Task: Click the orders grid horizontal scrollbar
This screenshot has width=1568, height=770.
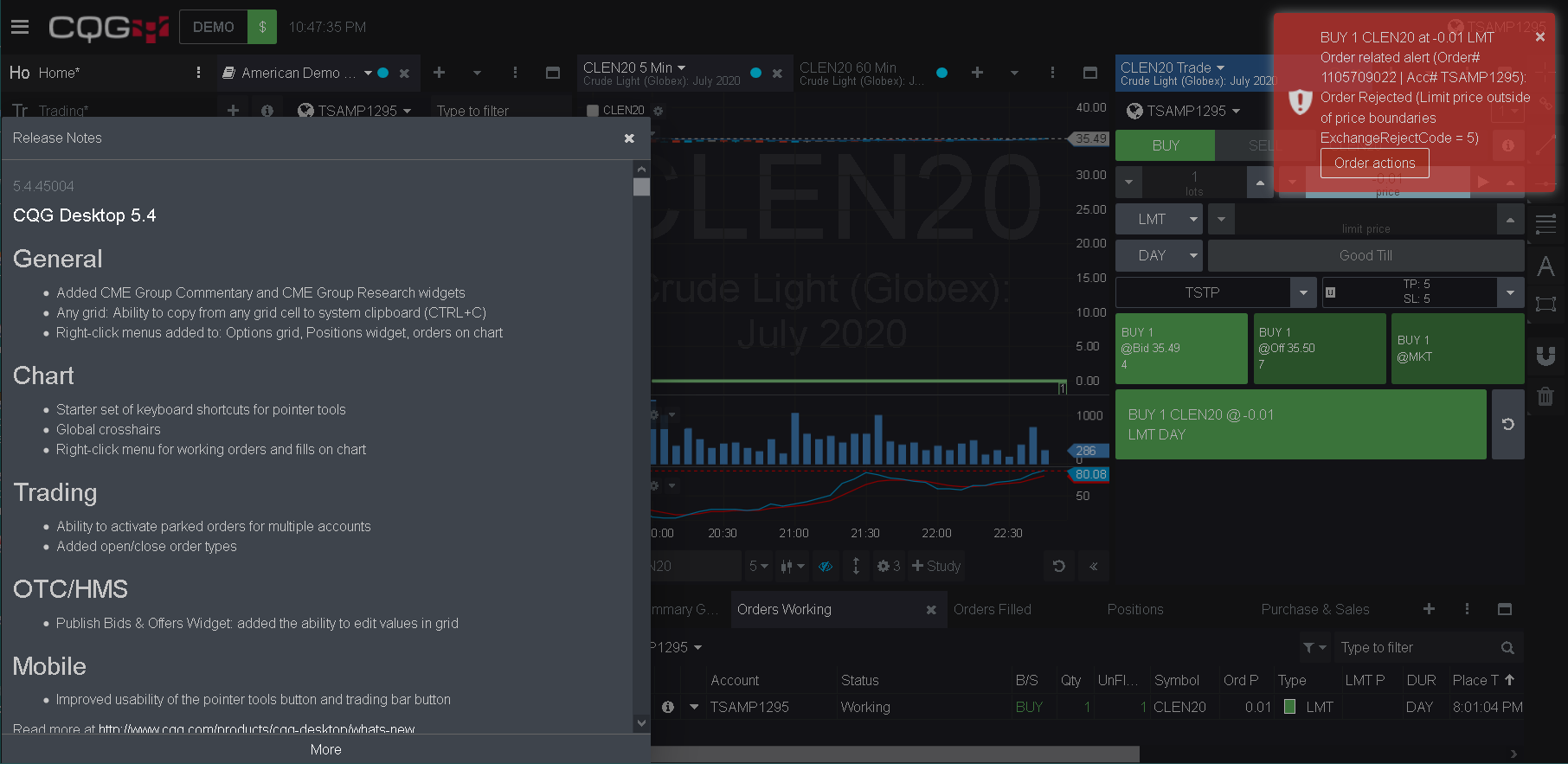Action: pyautogui.click(x=895, y=754)
